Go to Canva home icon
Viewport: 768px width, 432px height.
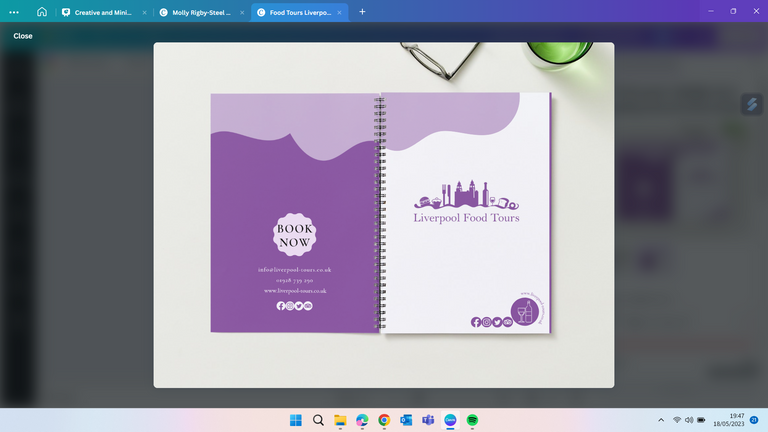click(x=42, y=12)
